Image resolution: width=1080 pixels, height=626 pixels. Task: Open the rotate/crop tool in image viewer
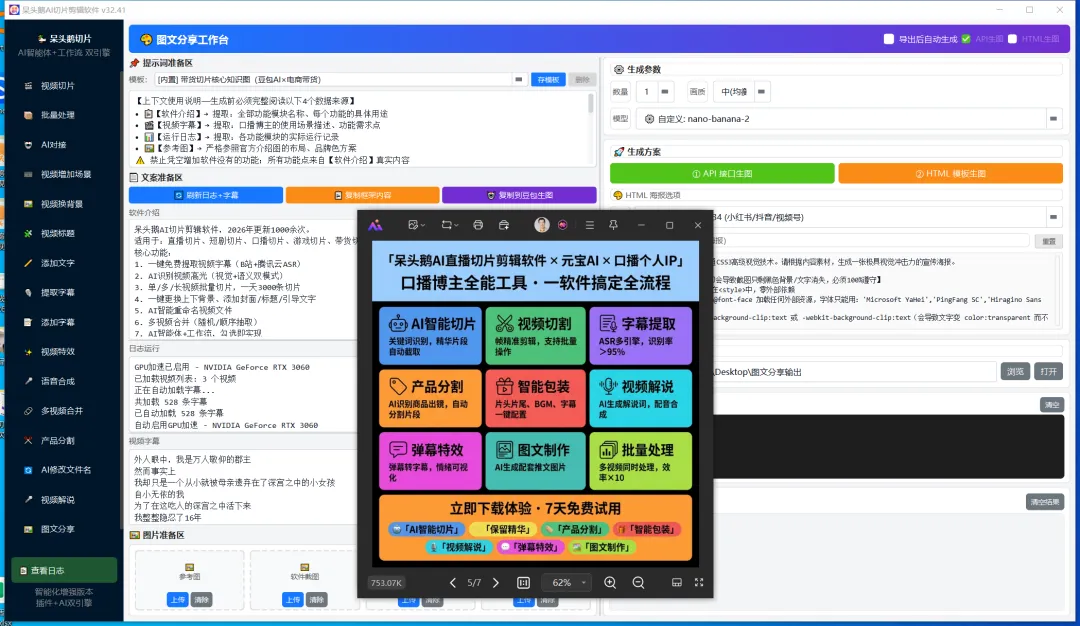tap(449, 225)
